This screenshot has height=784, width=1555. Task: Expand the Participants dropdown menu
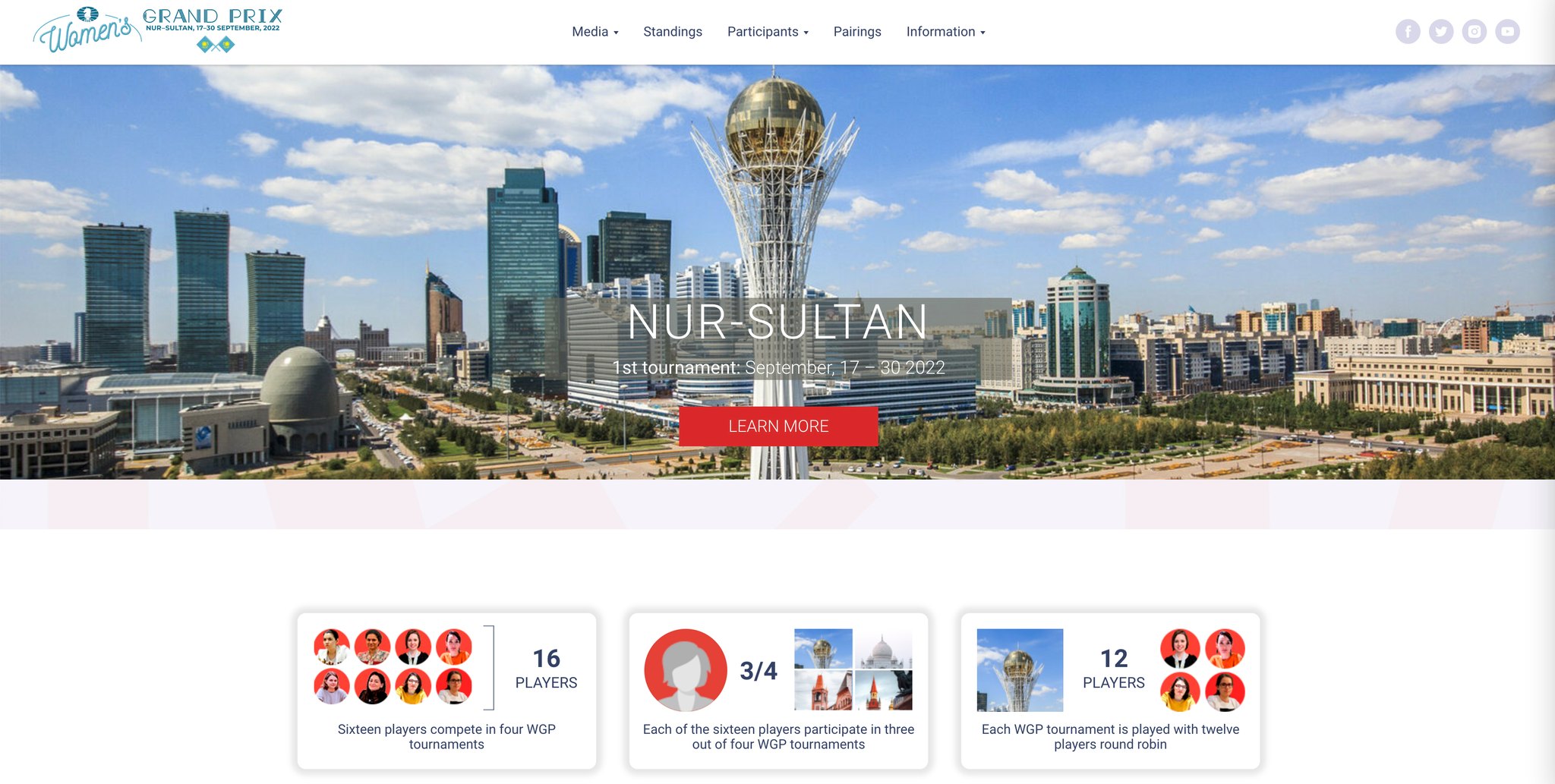coord(767,32)
